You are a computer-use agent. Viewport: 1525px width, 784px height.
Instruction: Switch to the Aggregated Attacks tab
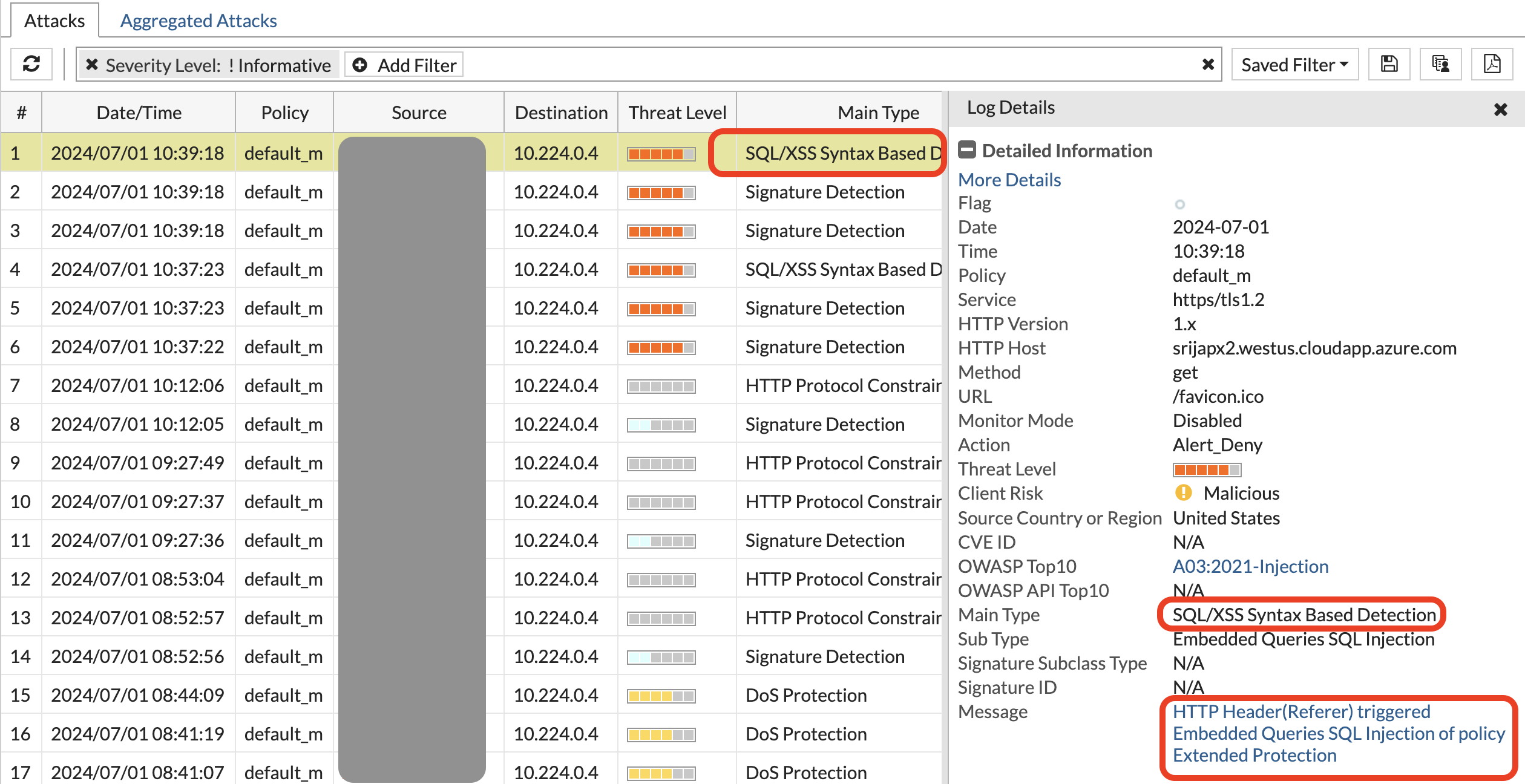(198, 21)
